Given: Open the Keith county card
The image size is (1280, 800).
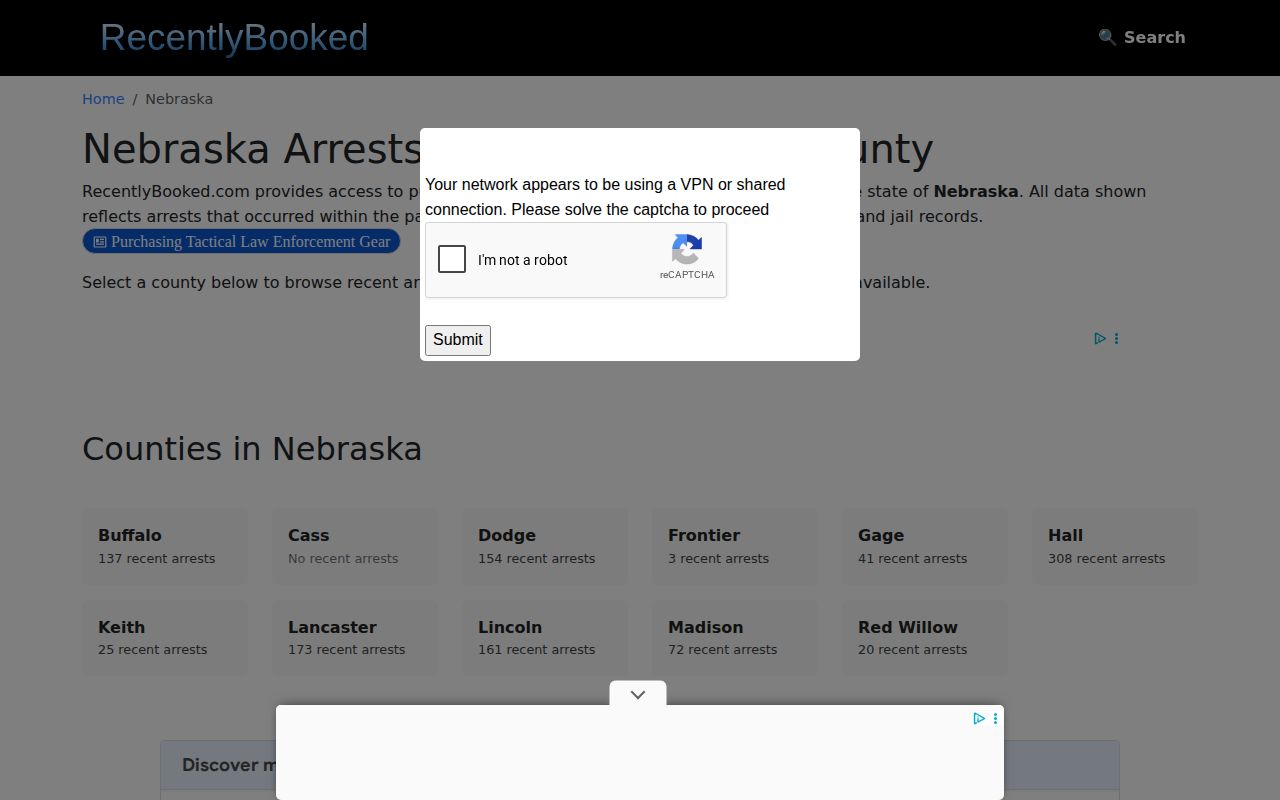Looking at the screenshot, I should 165,638.
